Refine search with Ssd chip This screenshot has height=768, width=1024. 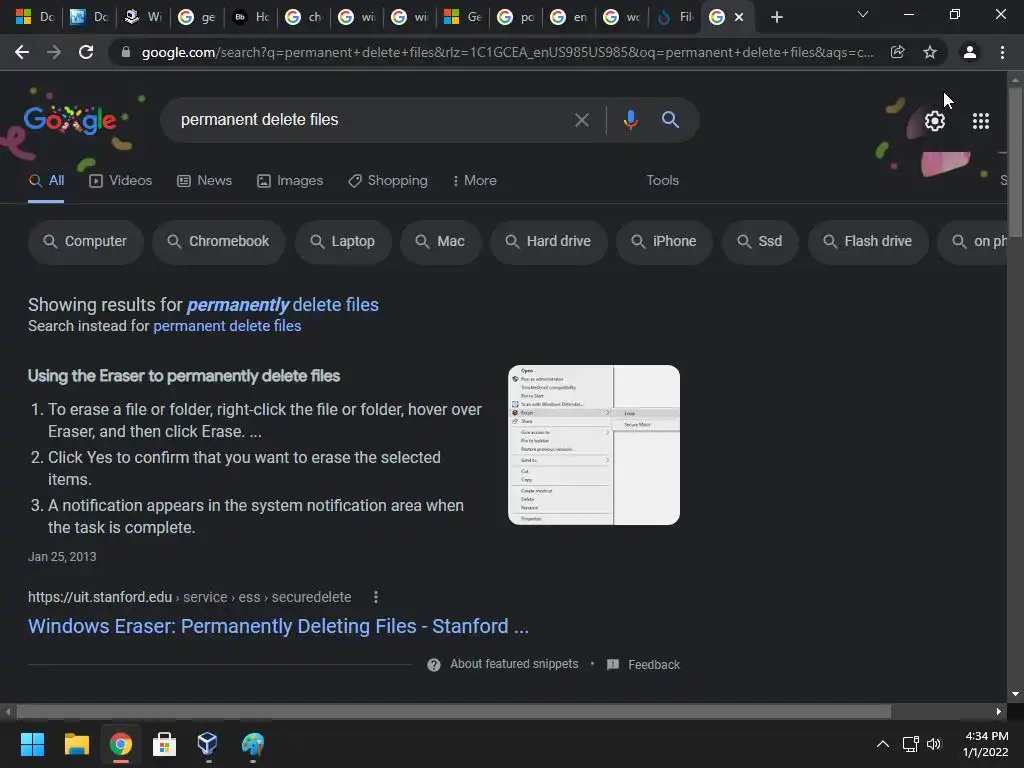[x=760, y=242]
